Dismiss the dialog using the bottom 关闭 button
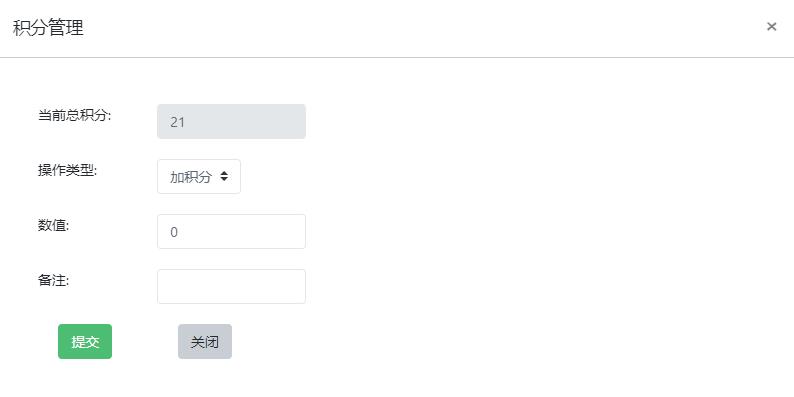The height and width of the screenshot is (397, 794). pyautogui.click(x=205, y=342)
